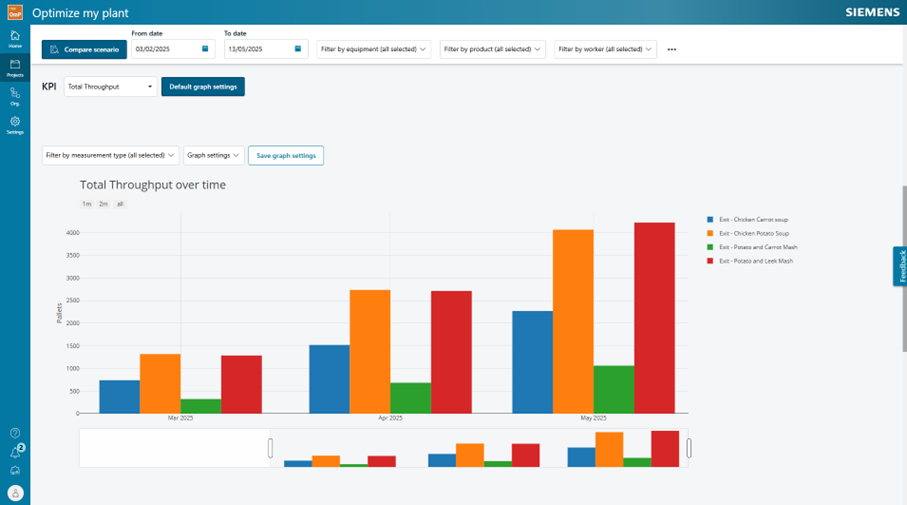Select the 1m time range option
907x505 pixels.
point(87,204)
